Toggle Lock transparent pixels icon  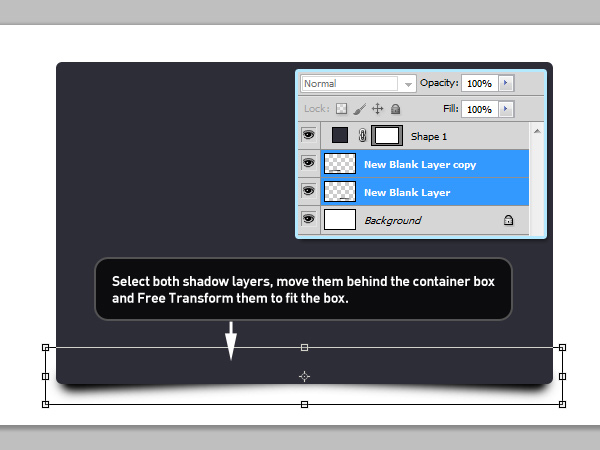click(341, 109)
